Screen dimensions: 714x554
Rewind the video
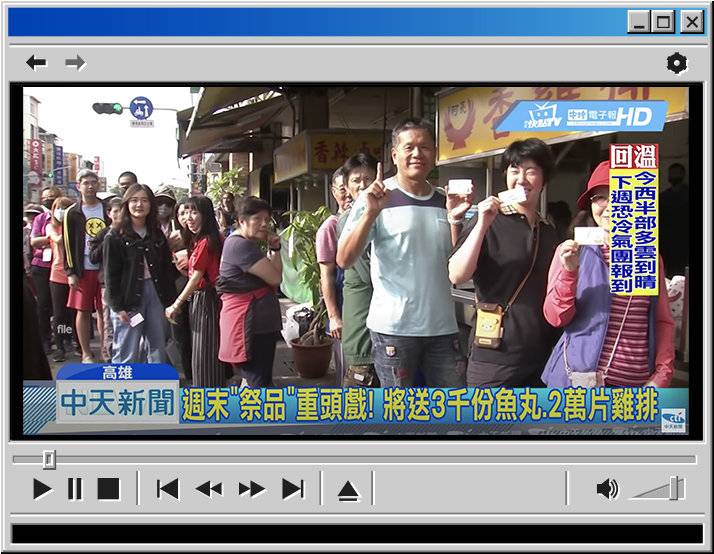pos(209,489)
